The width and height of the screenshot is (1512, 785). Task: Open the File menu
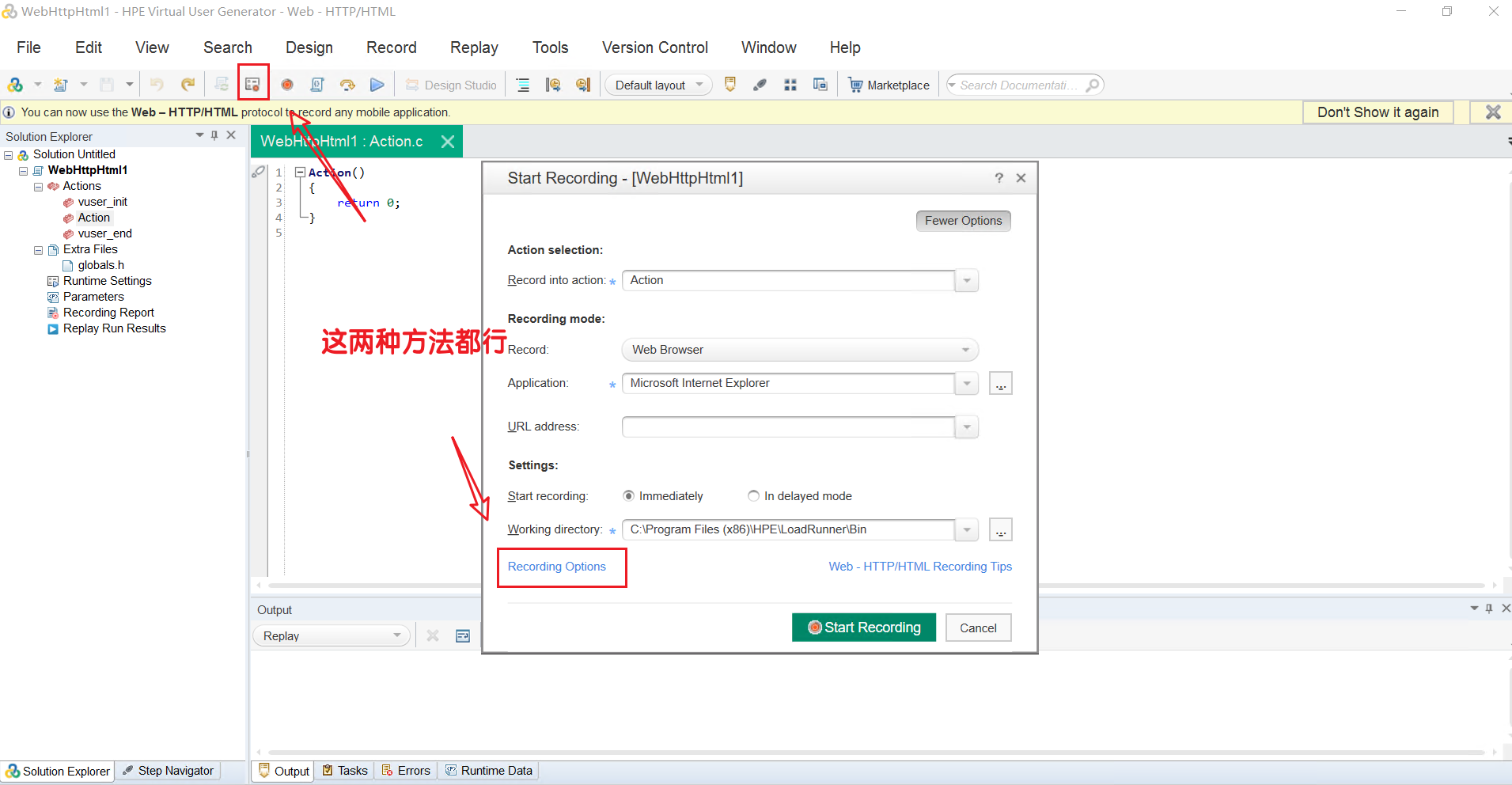click(28, 47)
